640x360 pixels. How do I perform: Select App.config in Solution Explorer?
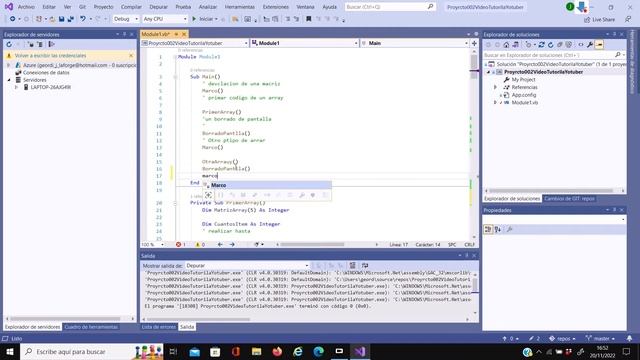click(x=524, y=95)
